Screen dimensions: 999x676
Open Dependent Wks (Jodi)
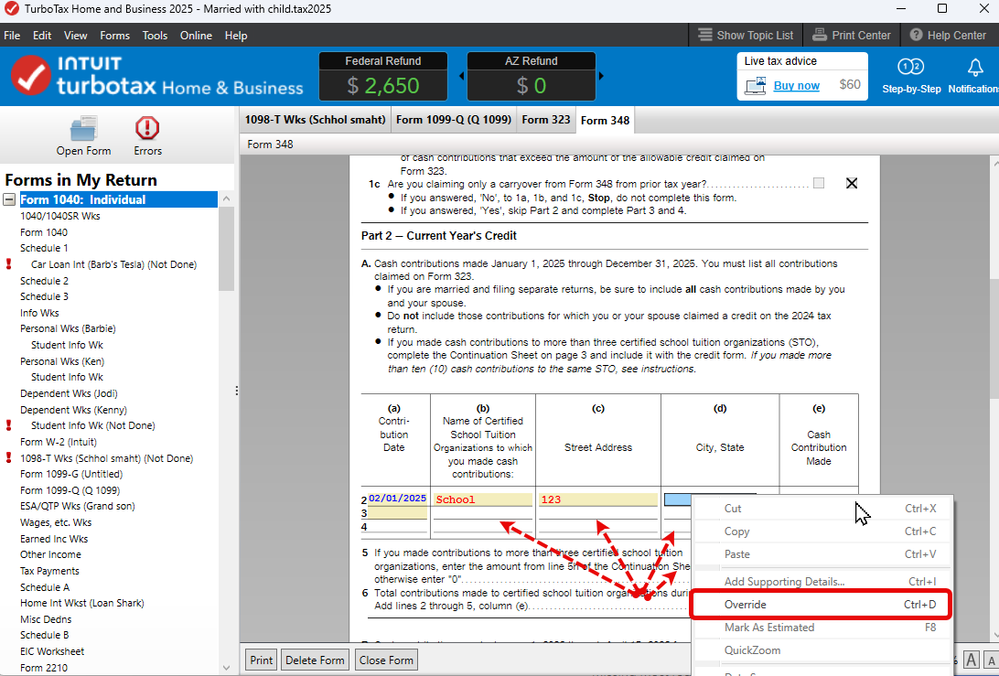click(x=69, y=393)
